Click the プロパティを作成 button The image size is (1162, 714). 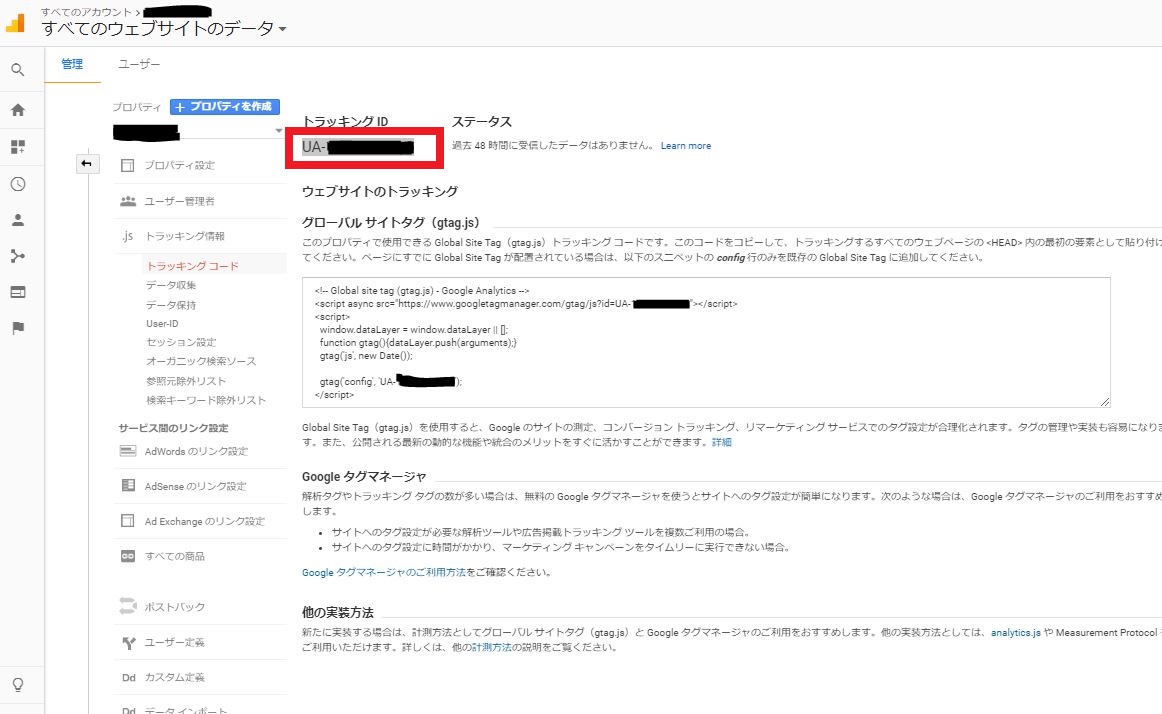pos(225,107)
